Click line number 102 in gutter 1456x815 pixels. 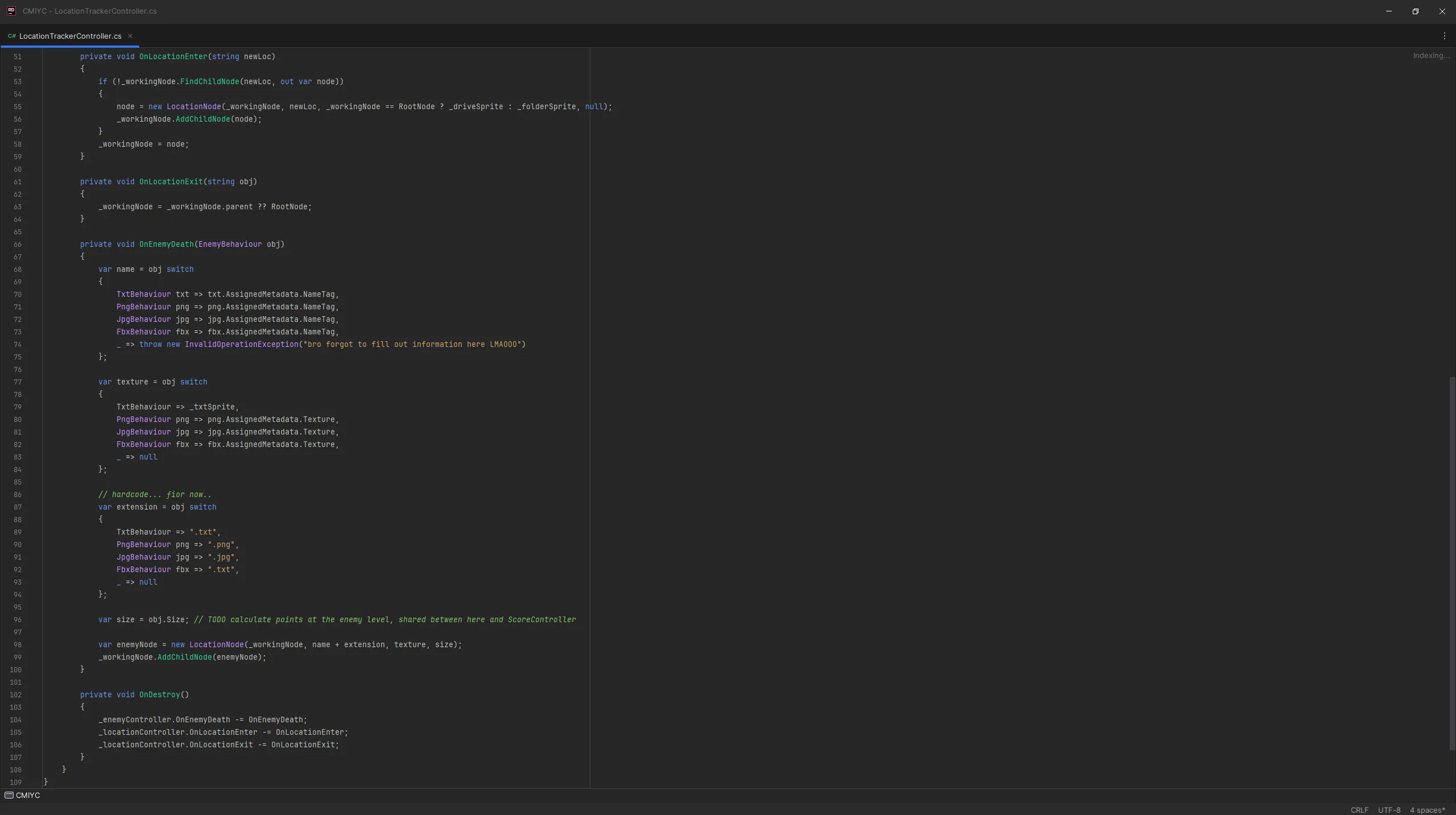click(15, 695)
